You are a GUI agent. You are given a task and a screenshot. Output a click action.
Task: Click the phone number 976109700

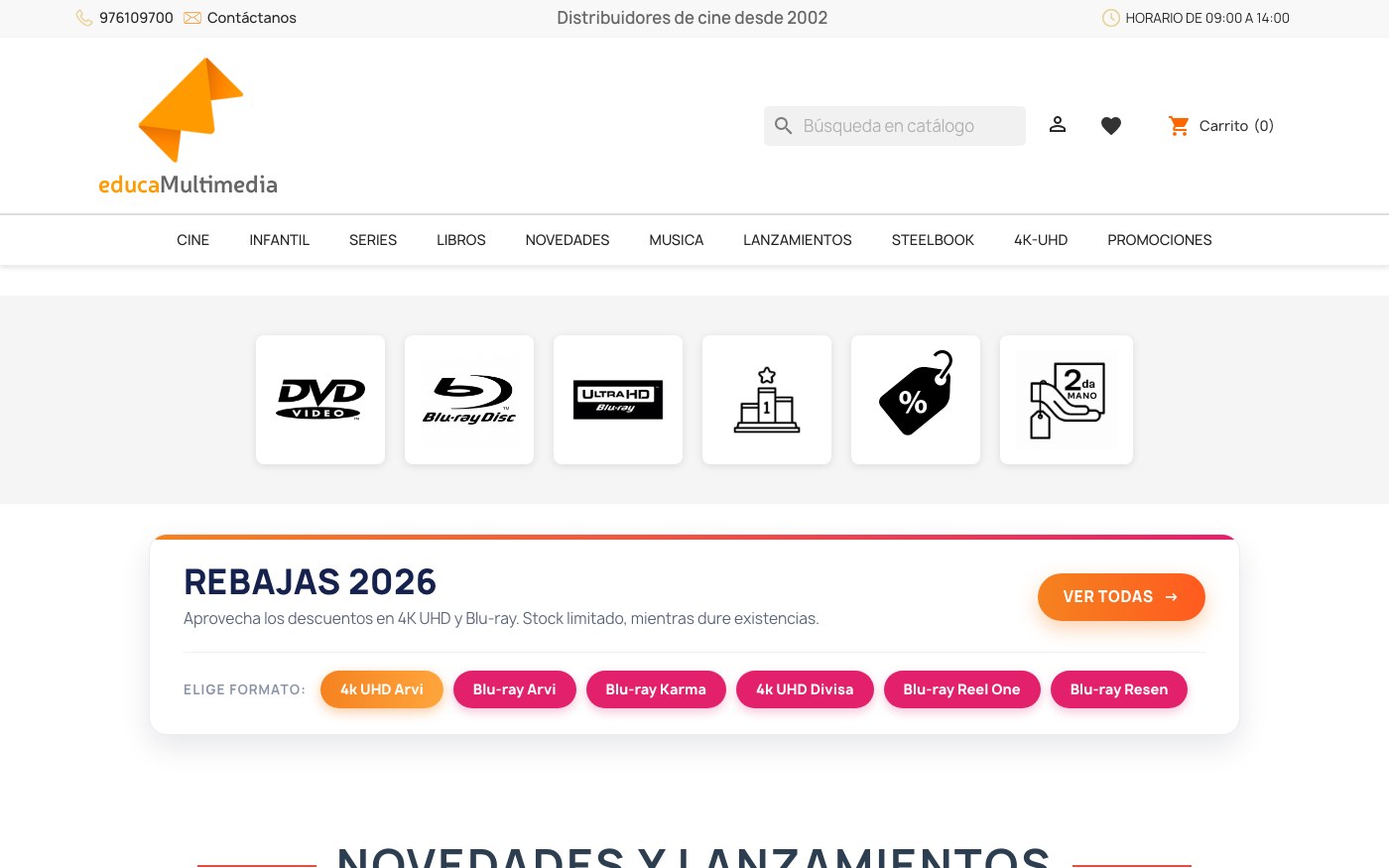pos(136,18)
